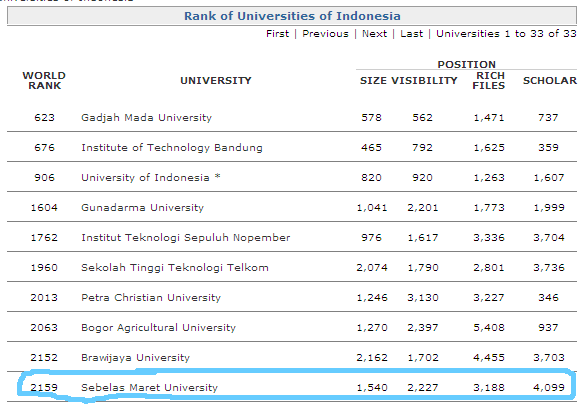Click Gunadarma visibility value 2,201

[x=423, y=207]
